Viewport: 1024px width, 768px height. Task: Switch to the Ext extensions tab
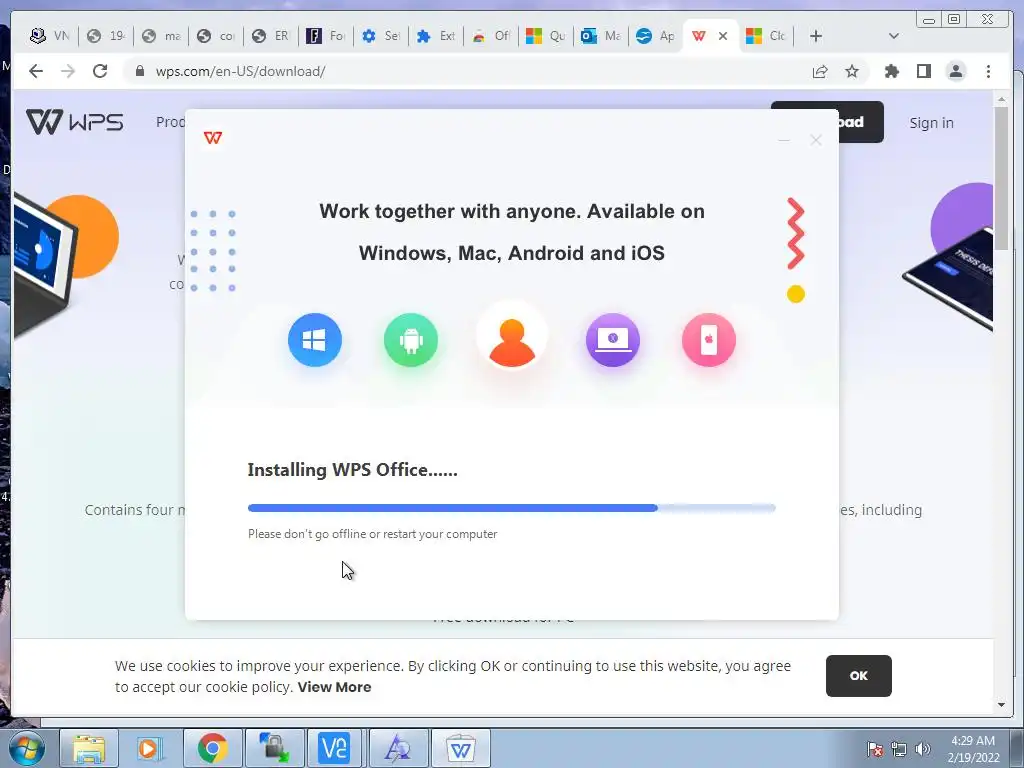pos(436,36)
